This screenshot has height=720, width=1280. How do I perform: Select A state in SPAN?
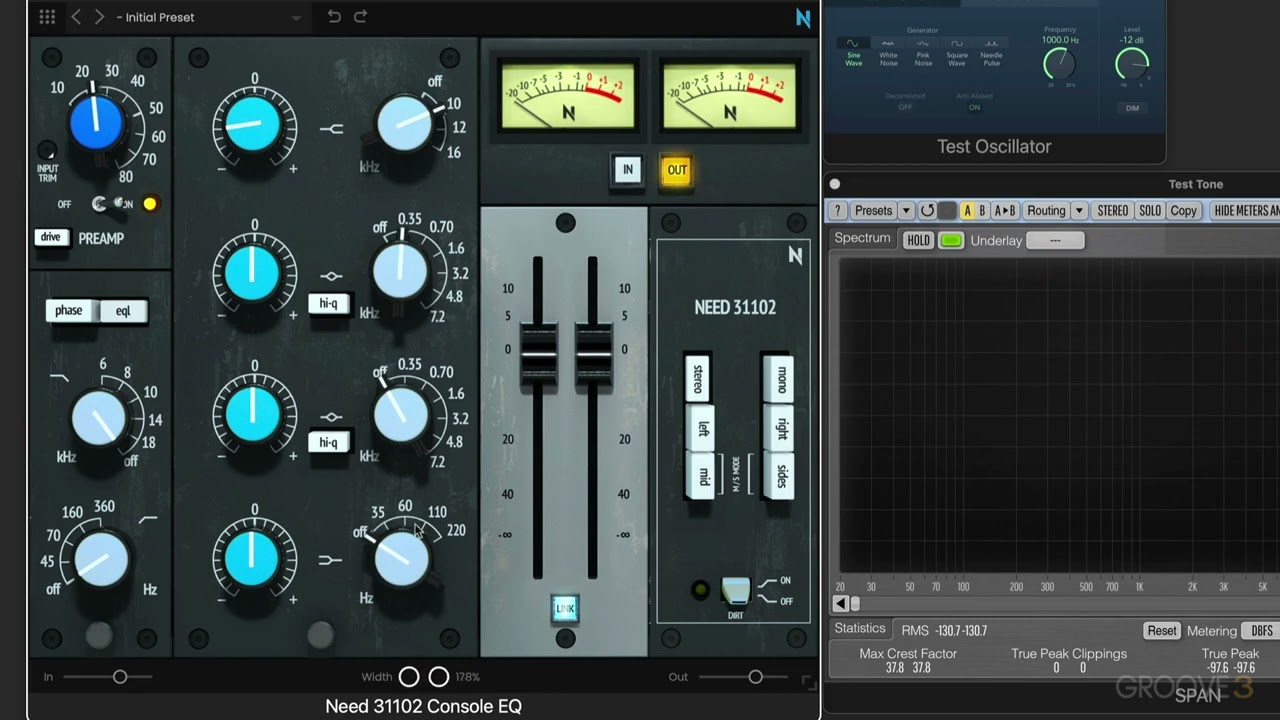967,211
